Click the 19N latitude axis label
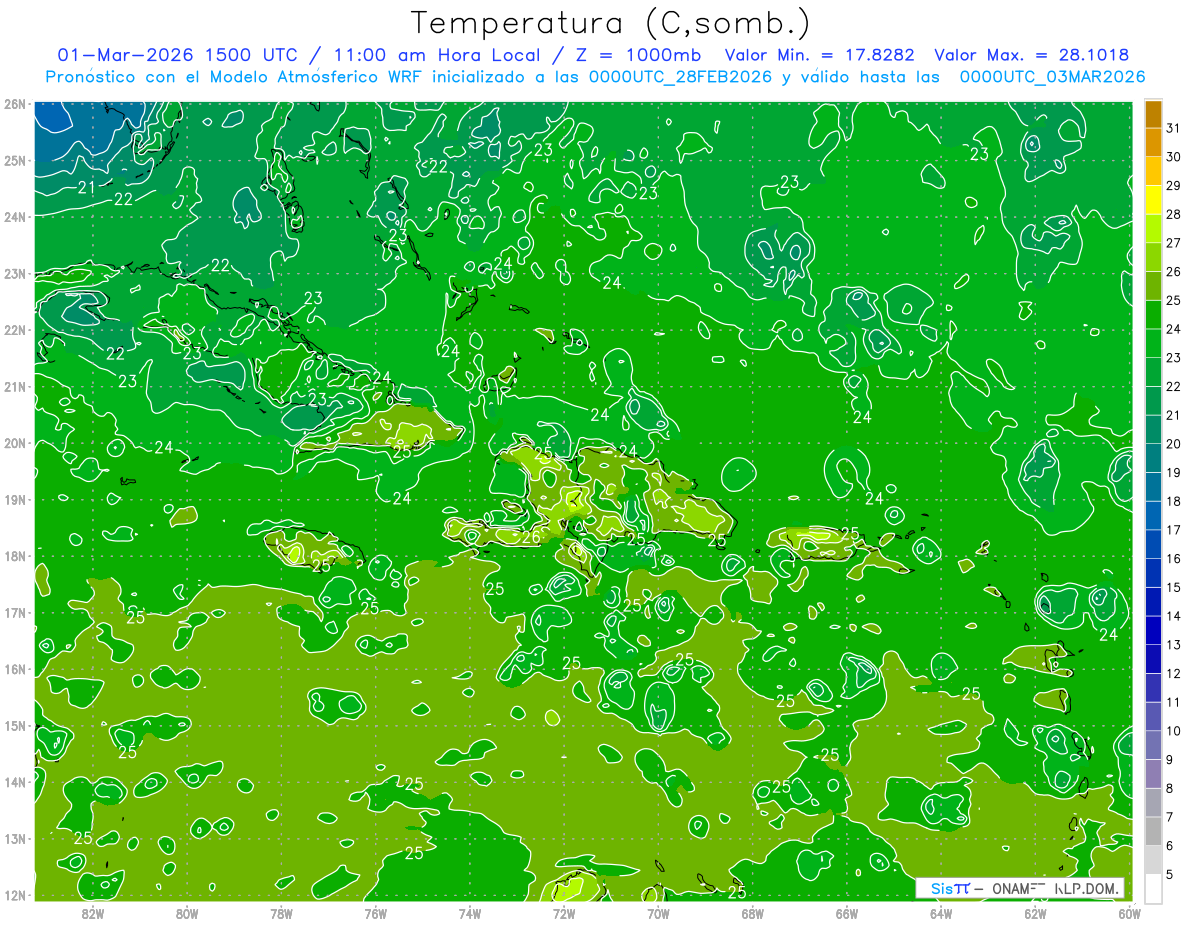 pos(15,499)
